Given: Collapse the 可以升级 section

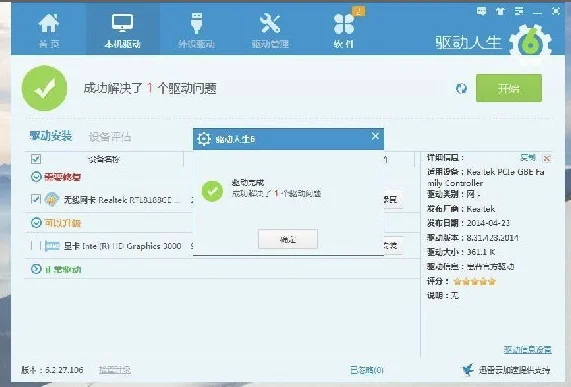Looking at the screenshot, I should point(36,222).
